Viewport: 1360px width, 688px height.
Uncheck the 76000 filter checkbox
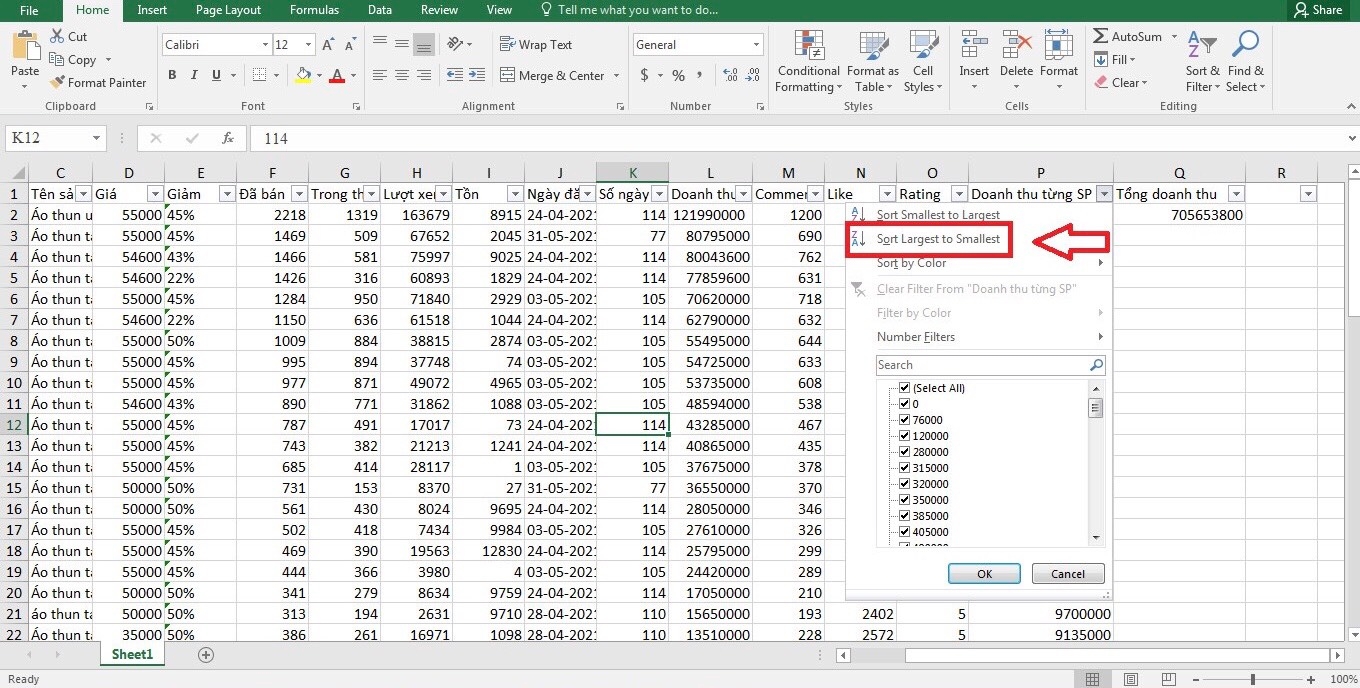[905, 420]
